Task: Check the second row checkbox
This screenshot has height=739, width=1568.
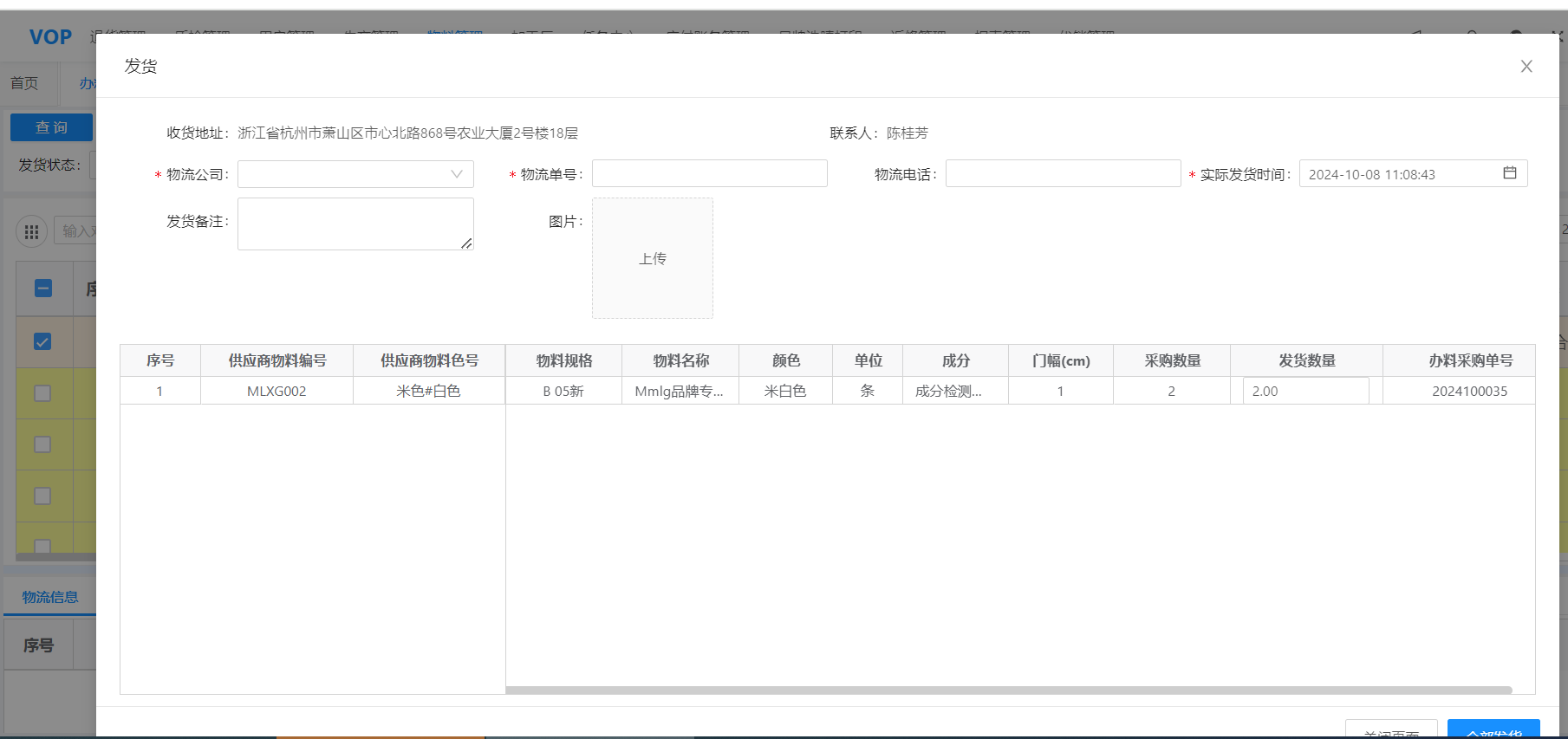Action: click(x=42, y=393)
